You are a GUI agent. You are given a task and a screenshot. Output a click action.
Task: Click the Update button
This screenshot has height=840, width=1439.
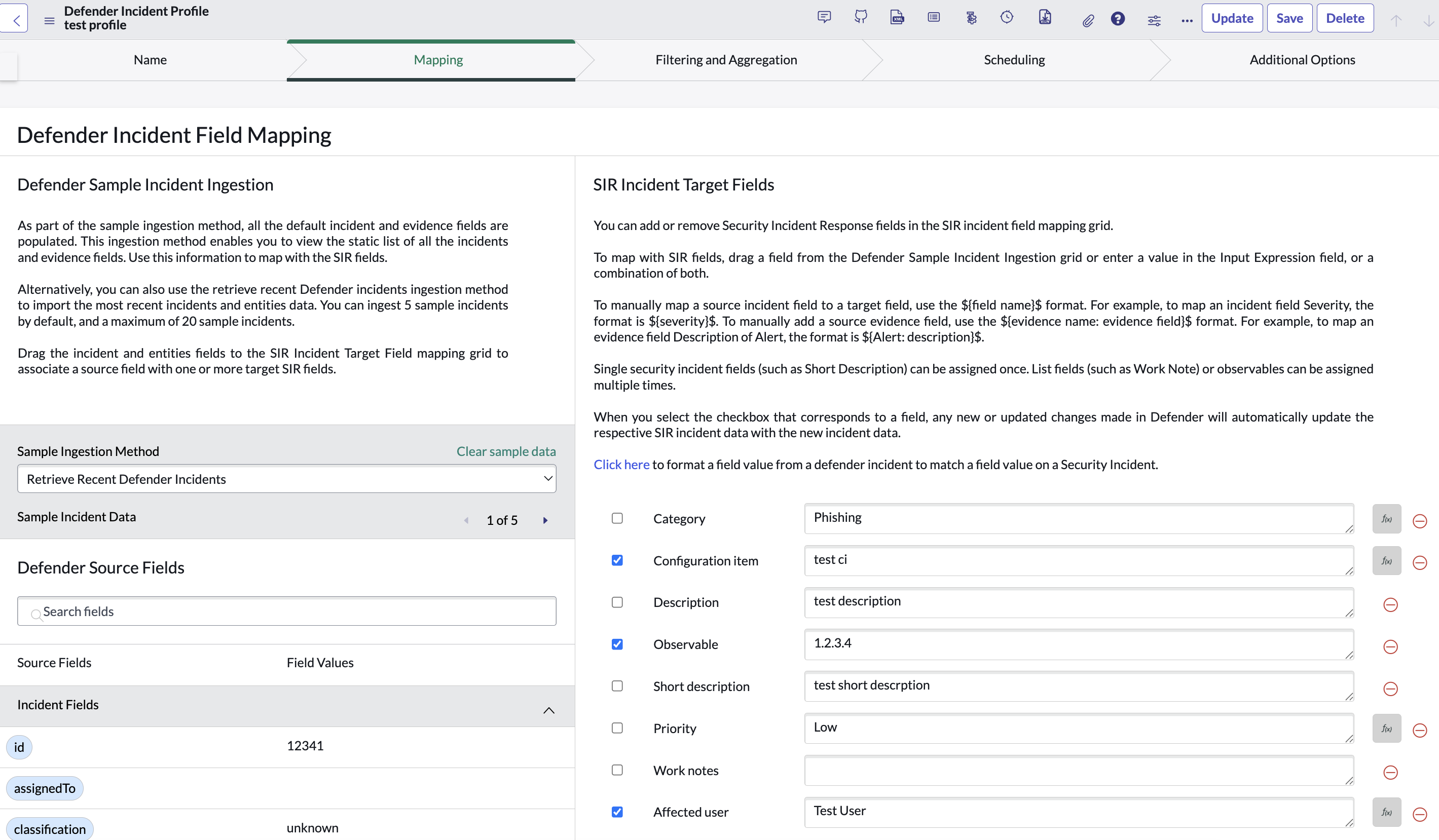1232,18
